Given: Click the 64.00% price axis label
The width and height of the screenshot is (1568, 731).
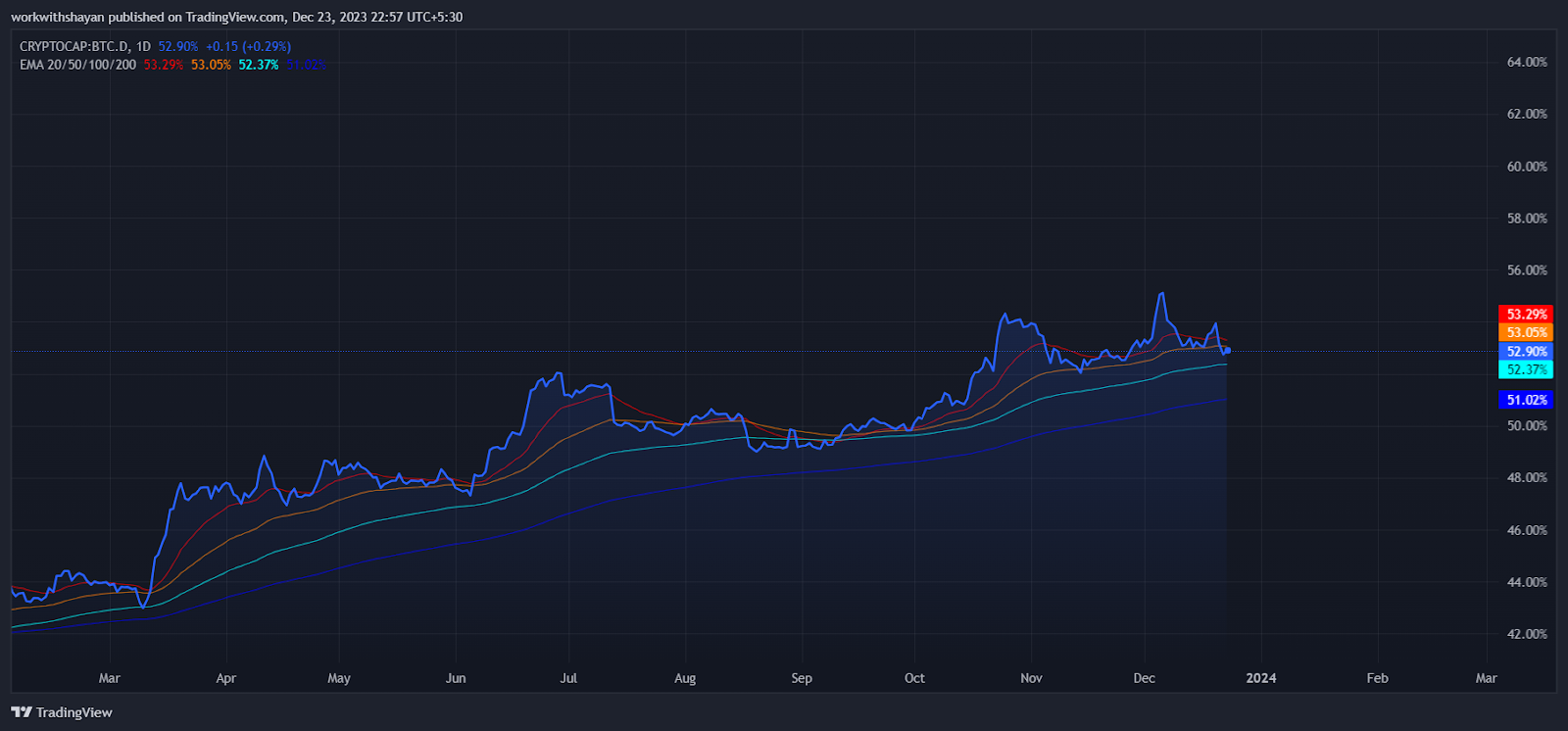Looking at the screenshot, I should tap(1527, 62).
